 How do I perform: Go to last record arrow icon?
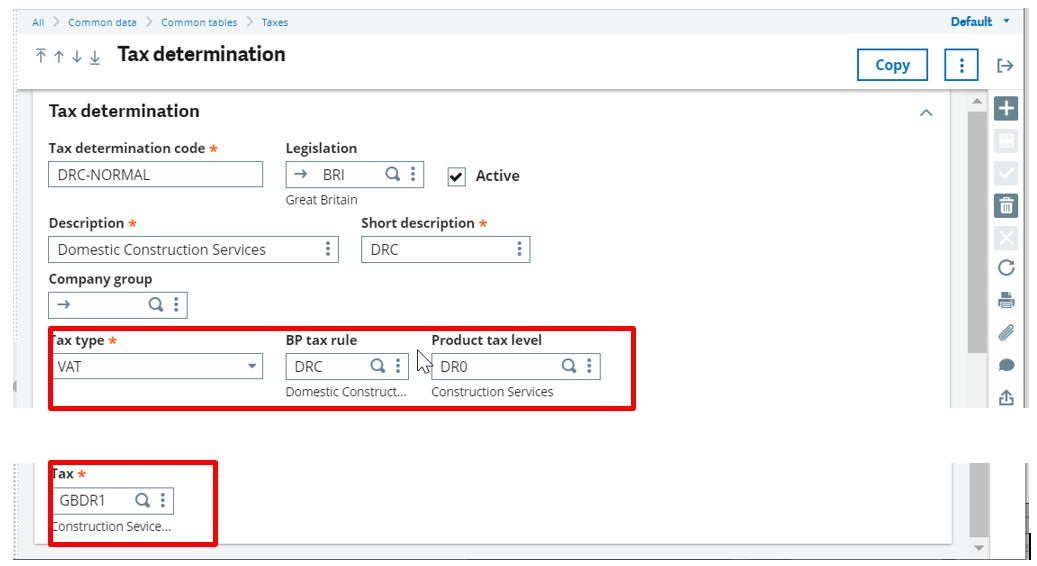coord(95,58)
